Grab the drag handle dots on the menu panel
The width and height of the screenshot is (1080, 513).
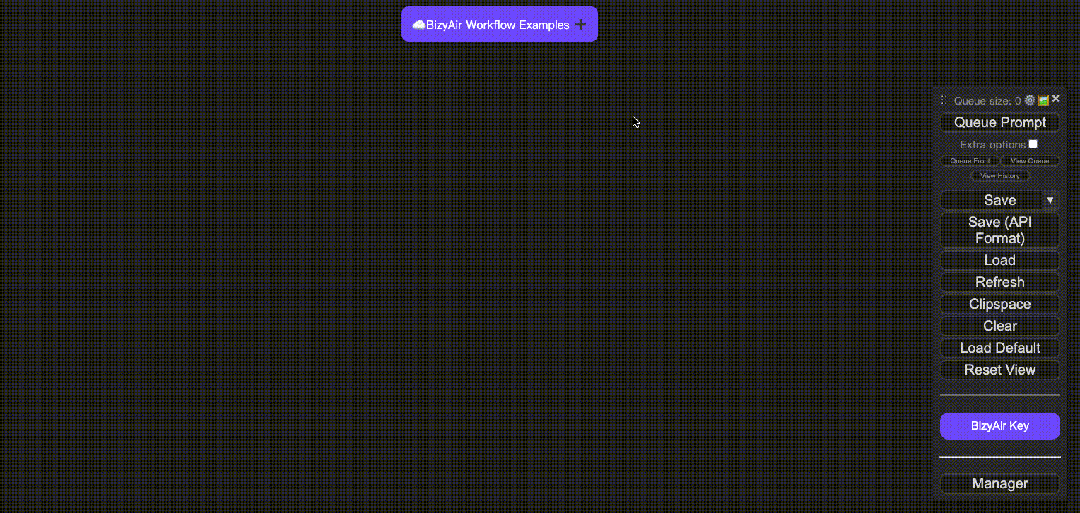point(942,100)
